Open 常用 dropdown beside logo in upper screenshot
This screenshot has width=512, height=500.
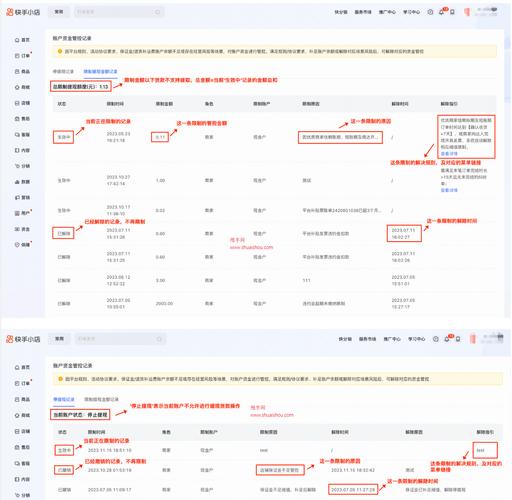click(x=59, y=12)
